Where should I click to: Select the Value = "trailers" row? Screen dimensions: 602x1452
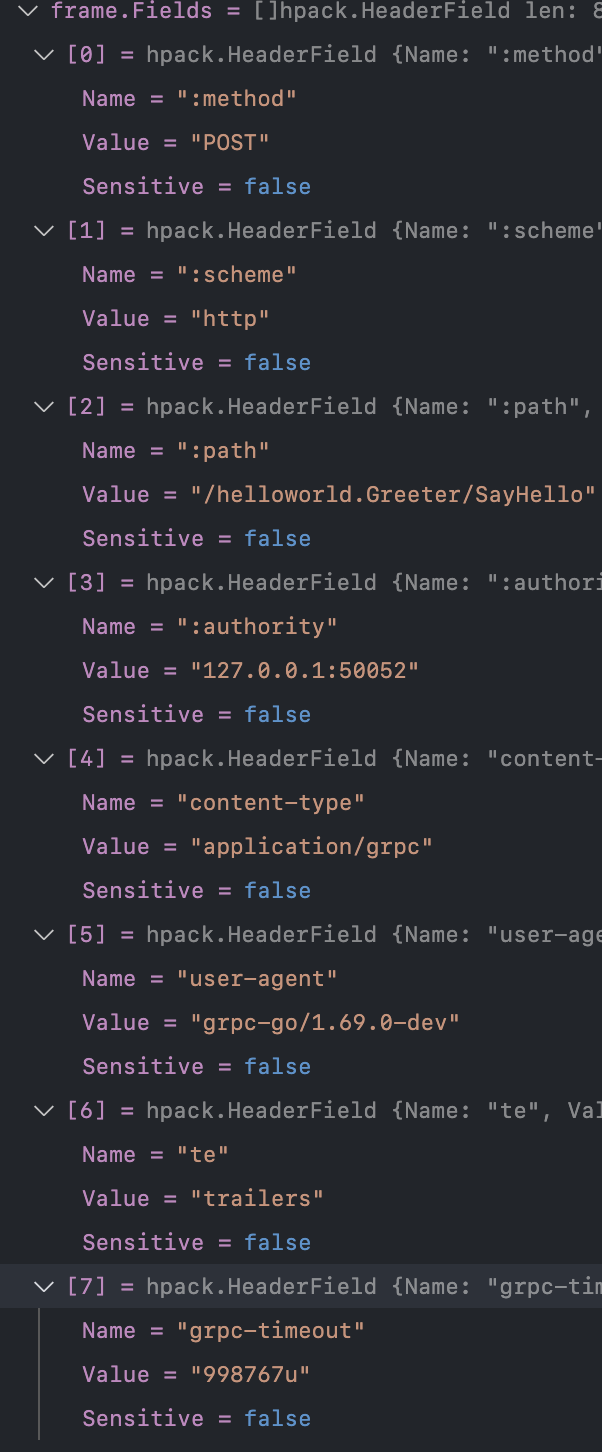(301, 1198)
